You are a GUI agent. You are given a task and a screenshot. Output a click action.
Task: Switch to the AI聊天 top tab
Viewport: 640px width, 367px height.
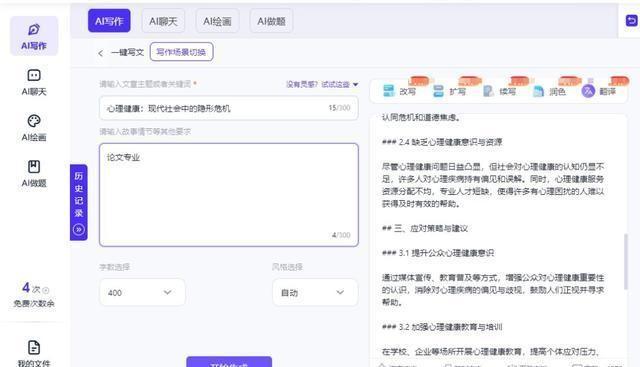click(163, 21)
